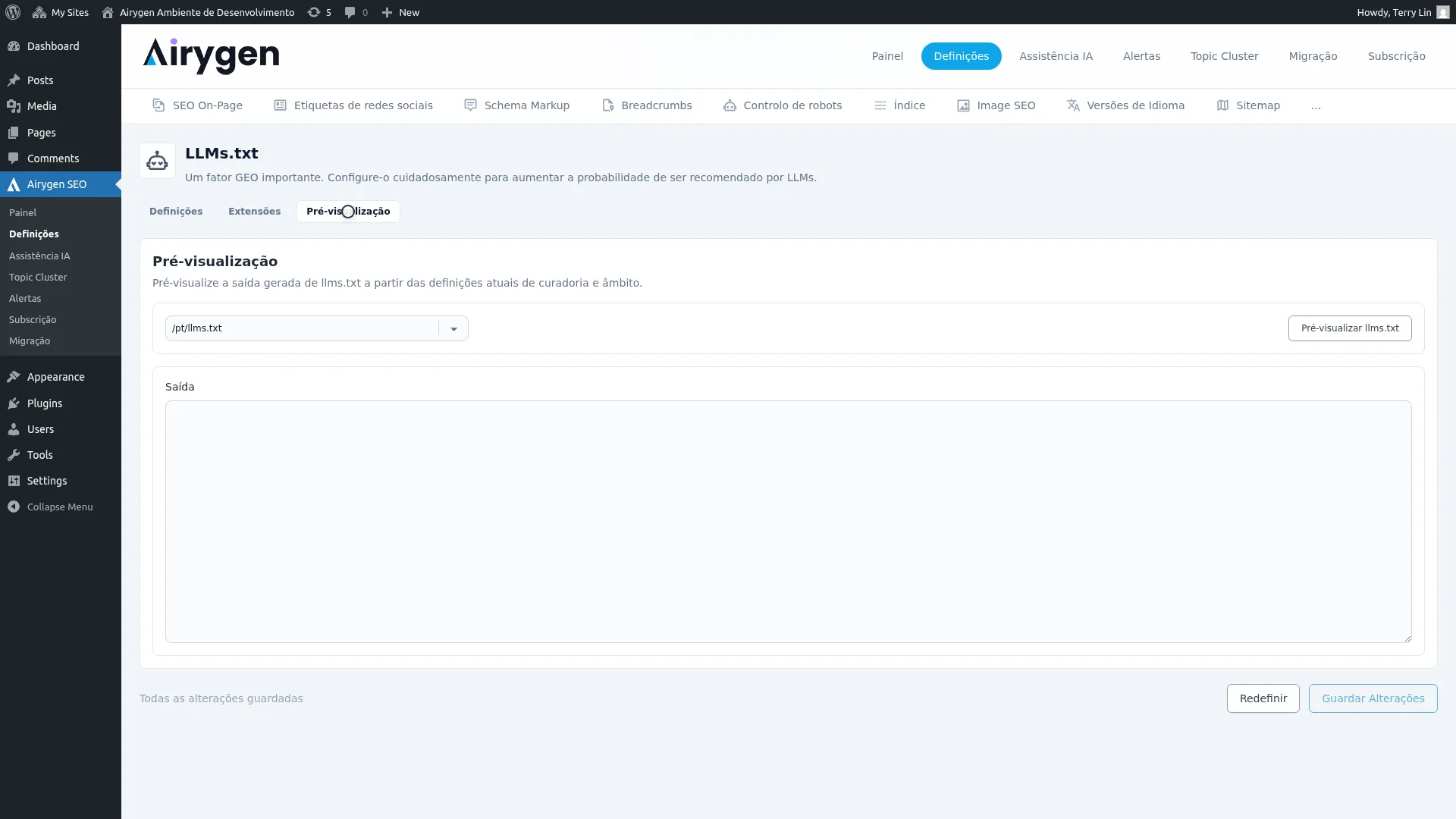Open the My Sites network icon
The width and height of the screenshot is (1456, 819).
(39, 12)
